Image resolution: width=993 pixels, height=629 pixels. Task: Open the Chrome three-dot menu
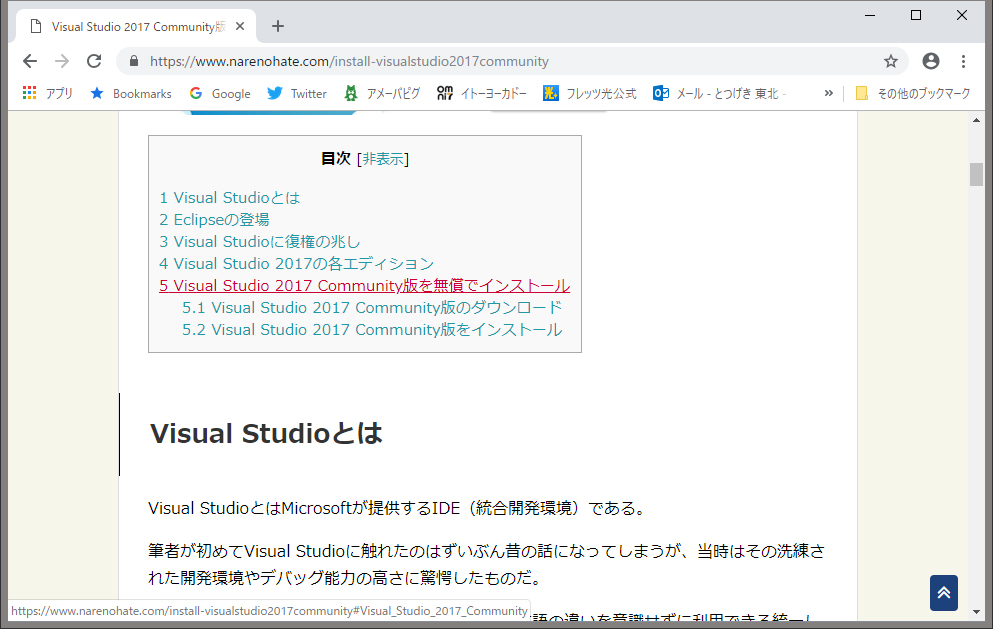tap(963, 61)
